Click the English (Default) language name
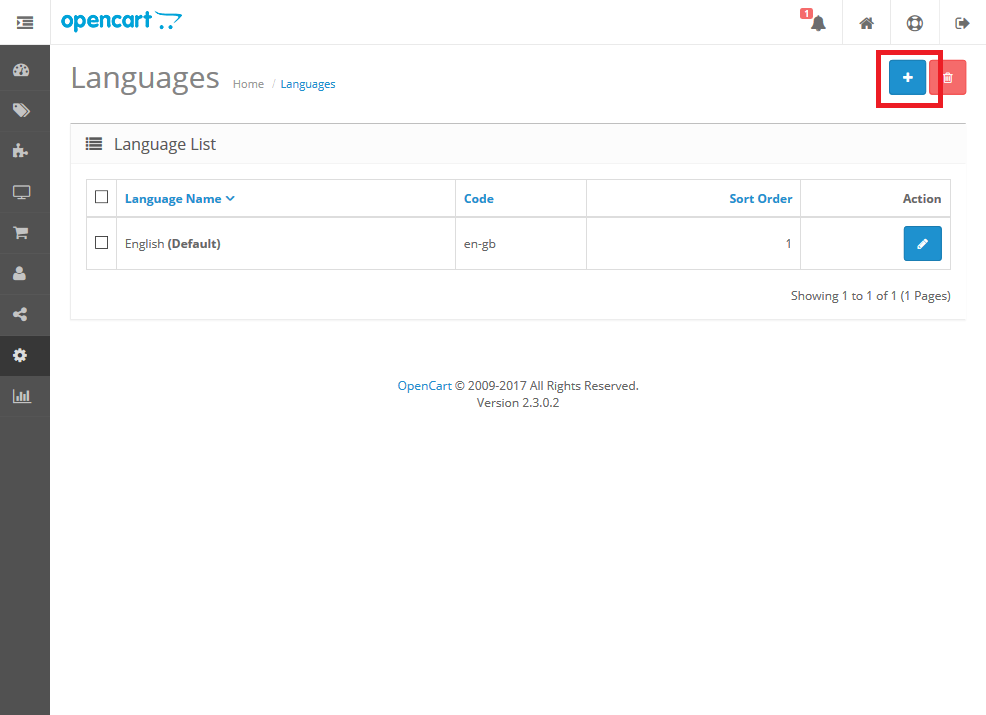This screenshot has height=715, width=986. click(172, 244)
